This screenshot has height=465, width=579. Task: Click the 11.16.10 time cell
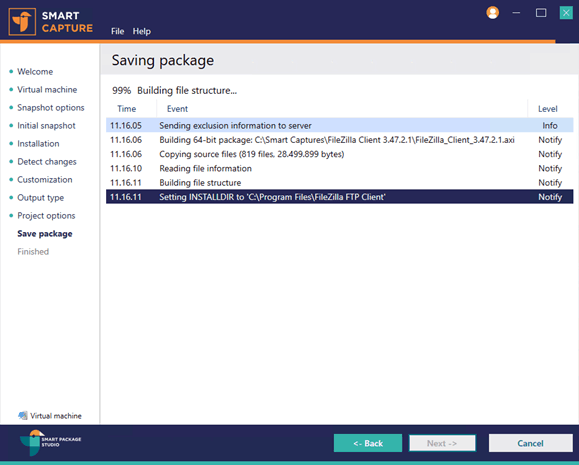[x=126, y=168]
